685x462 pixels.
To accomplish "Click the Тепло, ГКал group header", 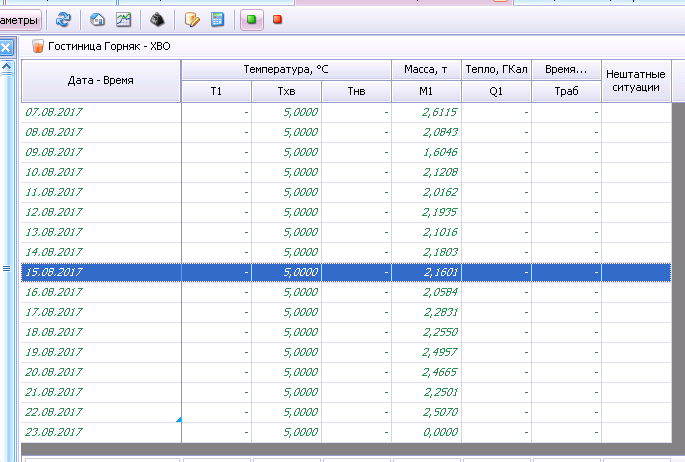I will click(x=496, y=70).
